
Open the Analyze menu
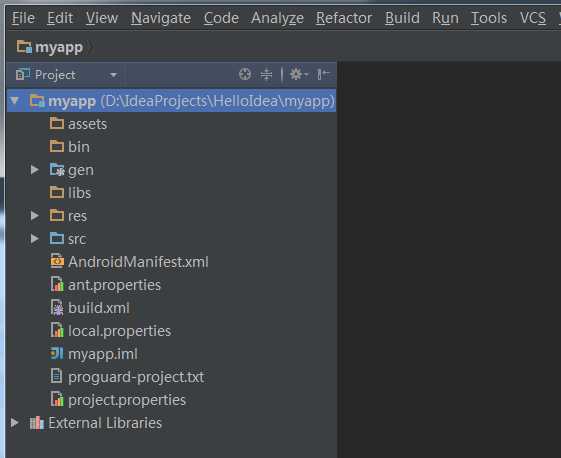coord(277,18)
